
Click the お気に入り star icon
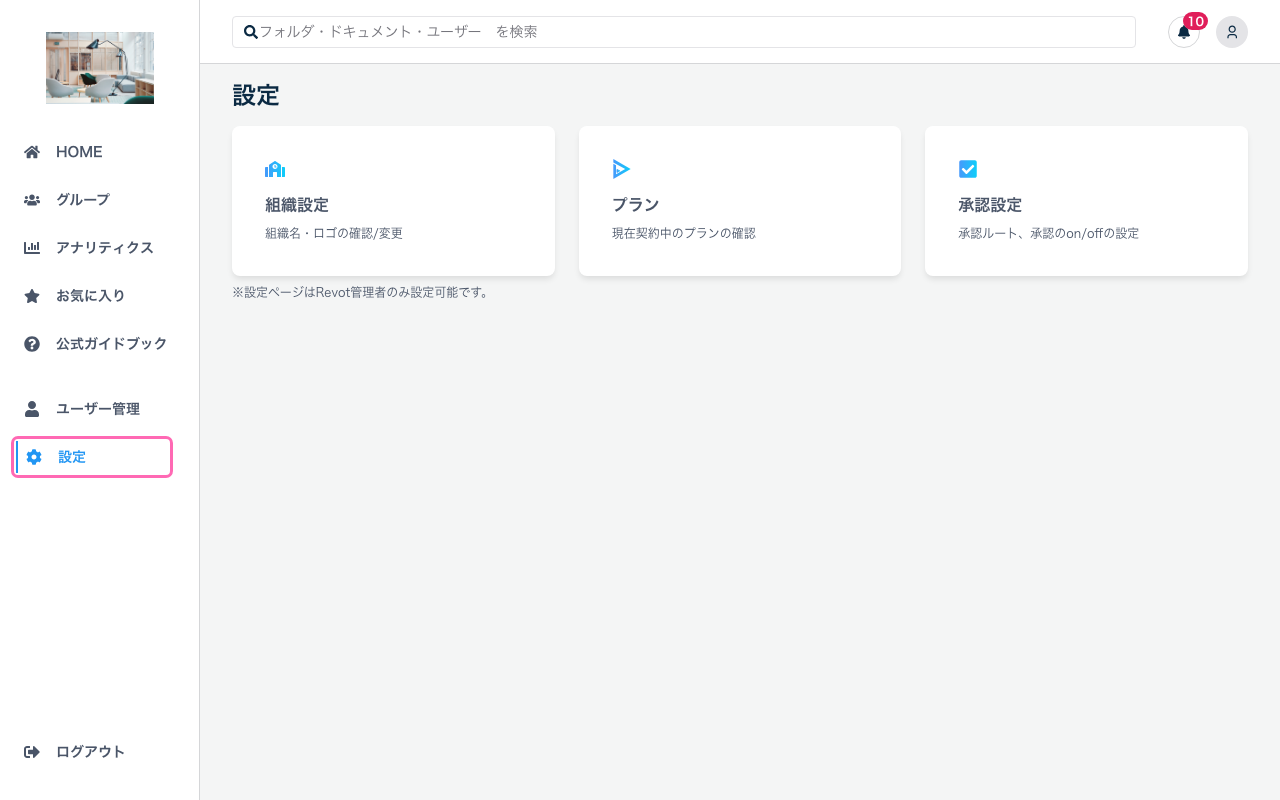31,295
